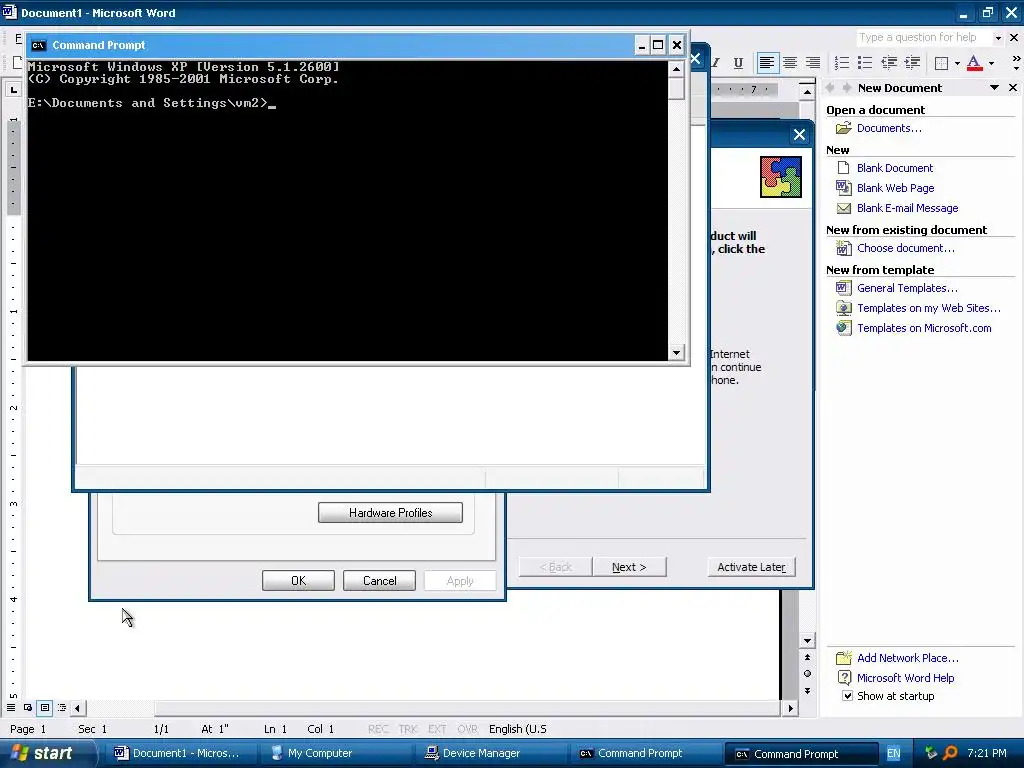Apply the red font color button

[x=974, y=63]
